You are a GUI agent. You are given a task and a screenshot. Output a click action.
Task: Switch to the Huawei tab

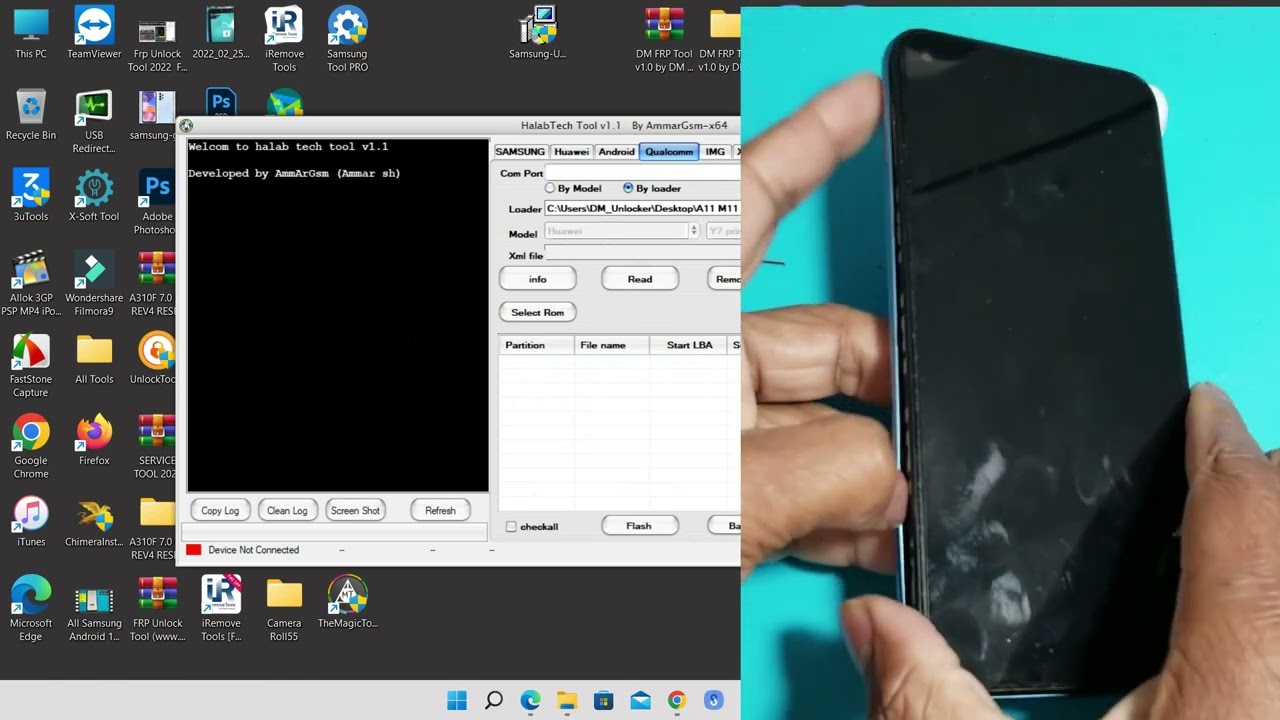click(x=571, y=152)
